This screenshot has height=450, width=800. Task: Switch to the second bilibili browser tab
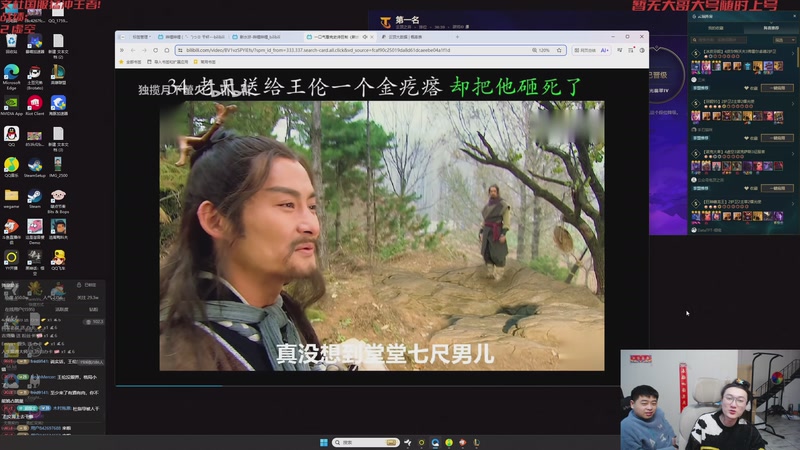(265, 37)
